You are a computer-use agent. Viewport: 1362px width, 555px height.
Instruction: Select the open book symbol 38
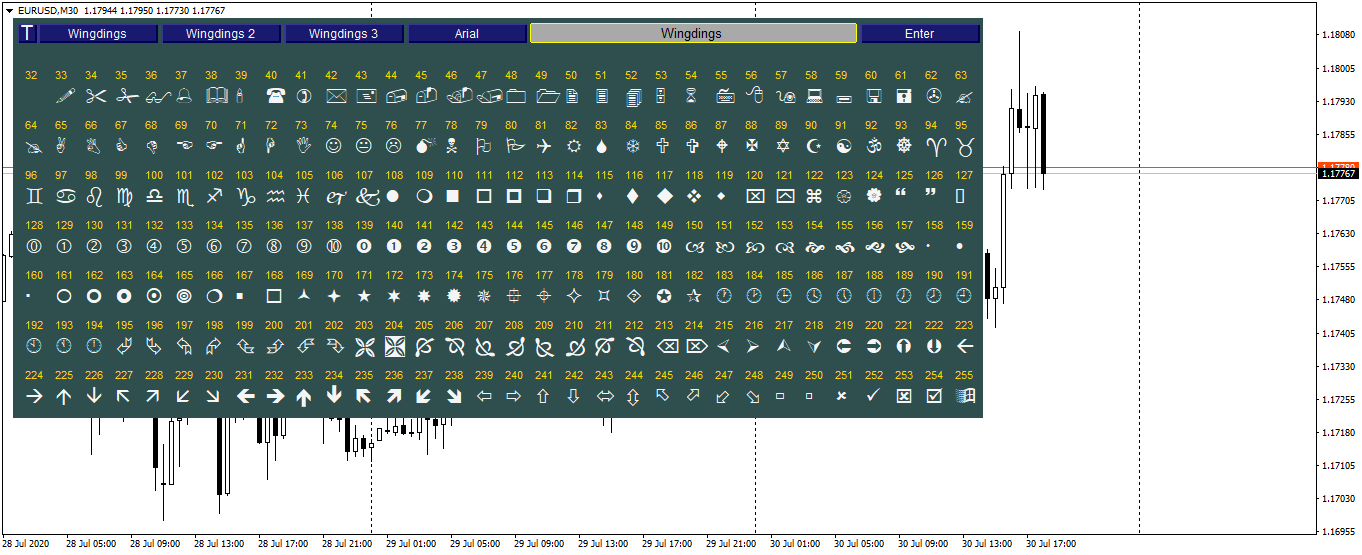(x=216, y=96)
